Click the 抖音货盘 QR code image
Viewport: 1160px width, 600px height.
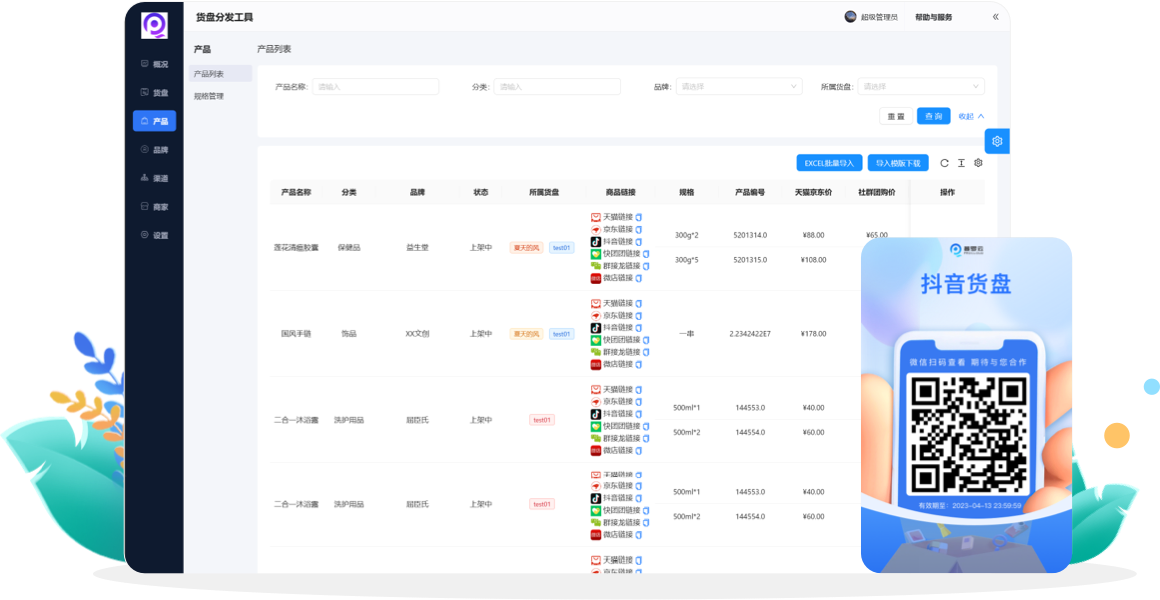pyautogui.click(x=969, y=435)
